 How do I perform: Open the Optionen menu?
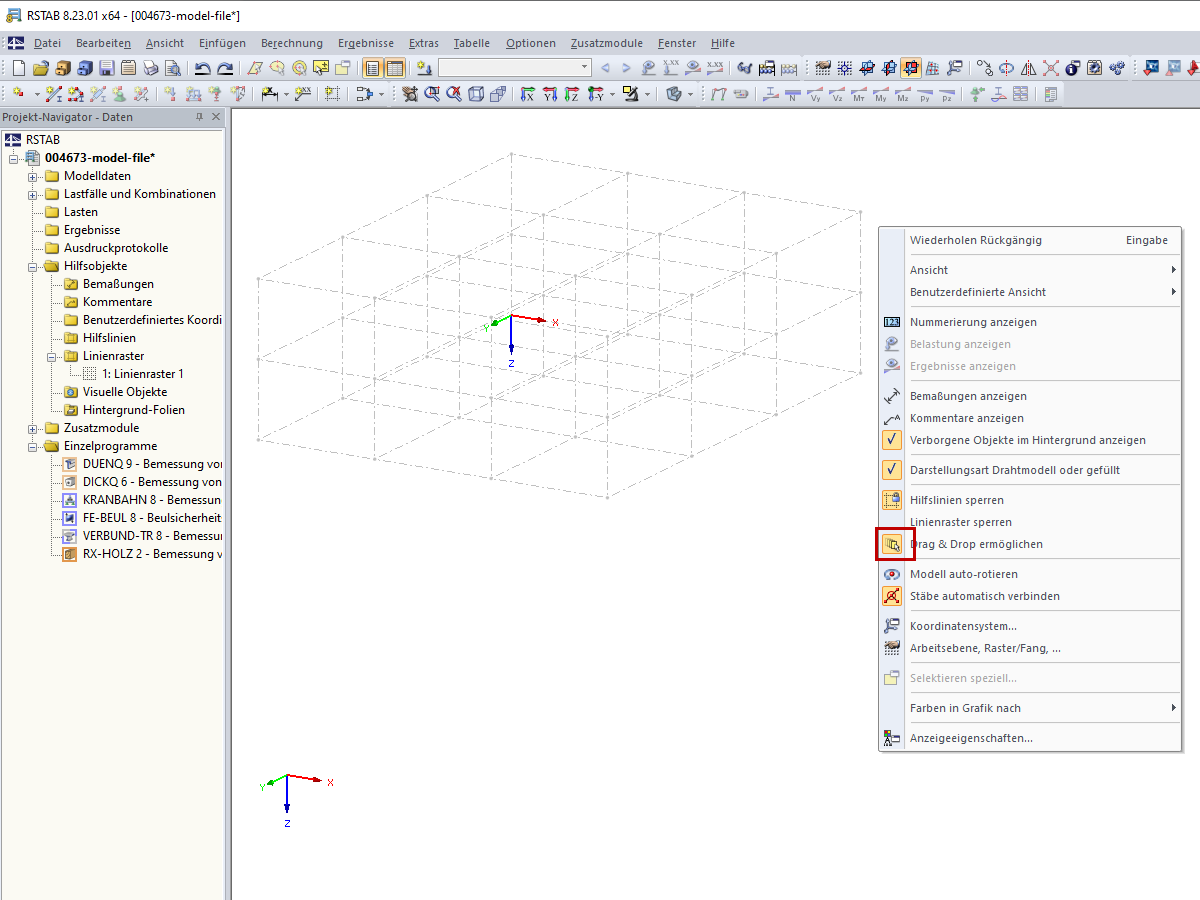[531, 43]
